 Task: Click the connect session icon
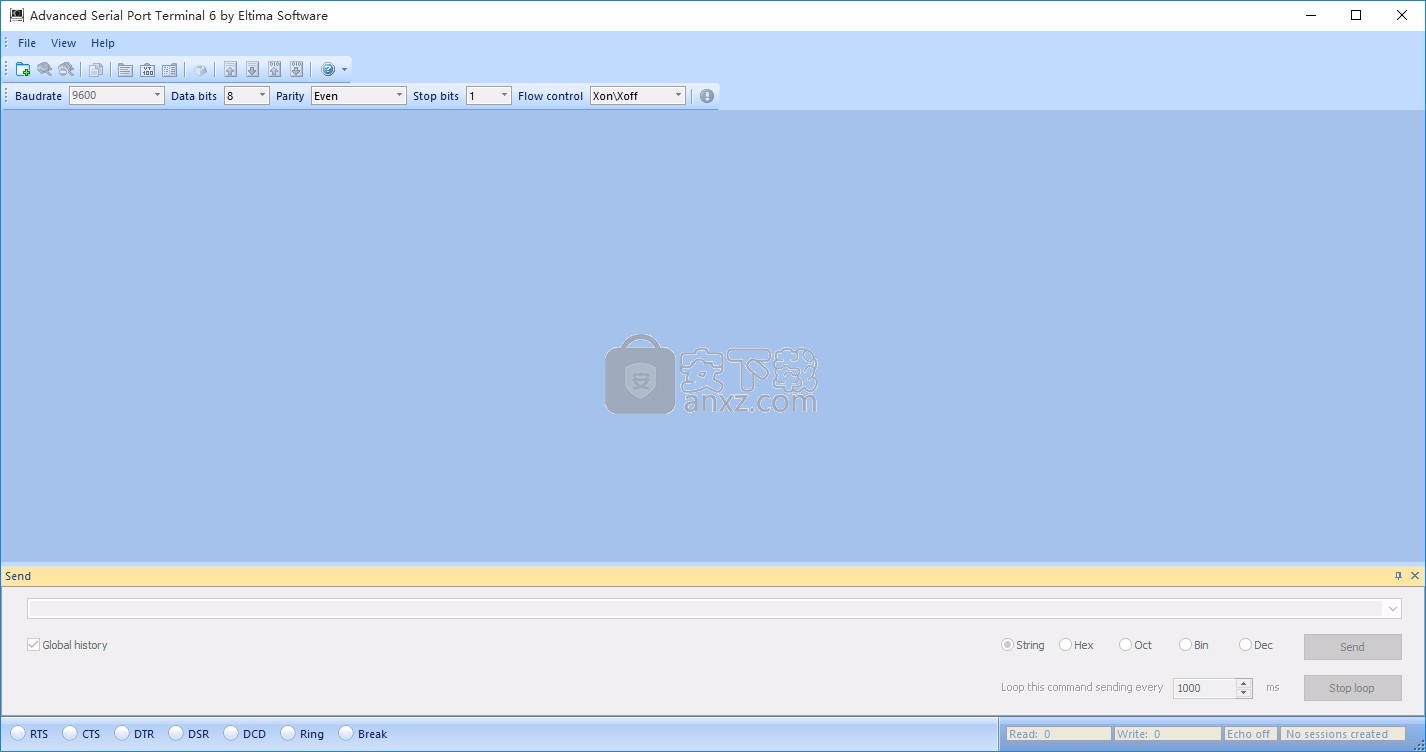(x=45, y=69)
